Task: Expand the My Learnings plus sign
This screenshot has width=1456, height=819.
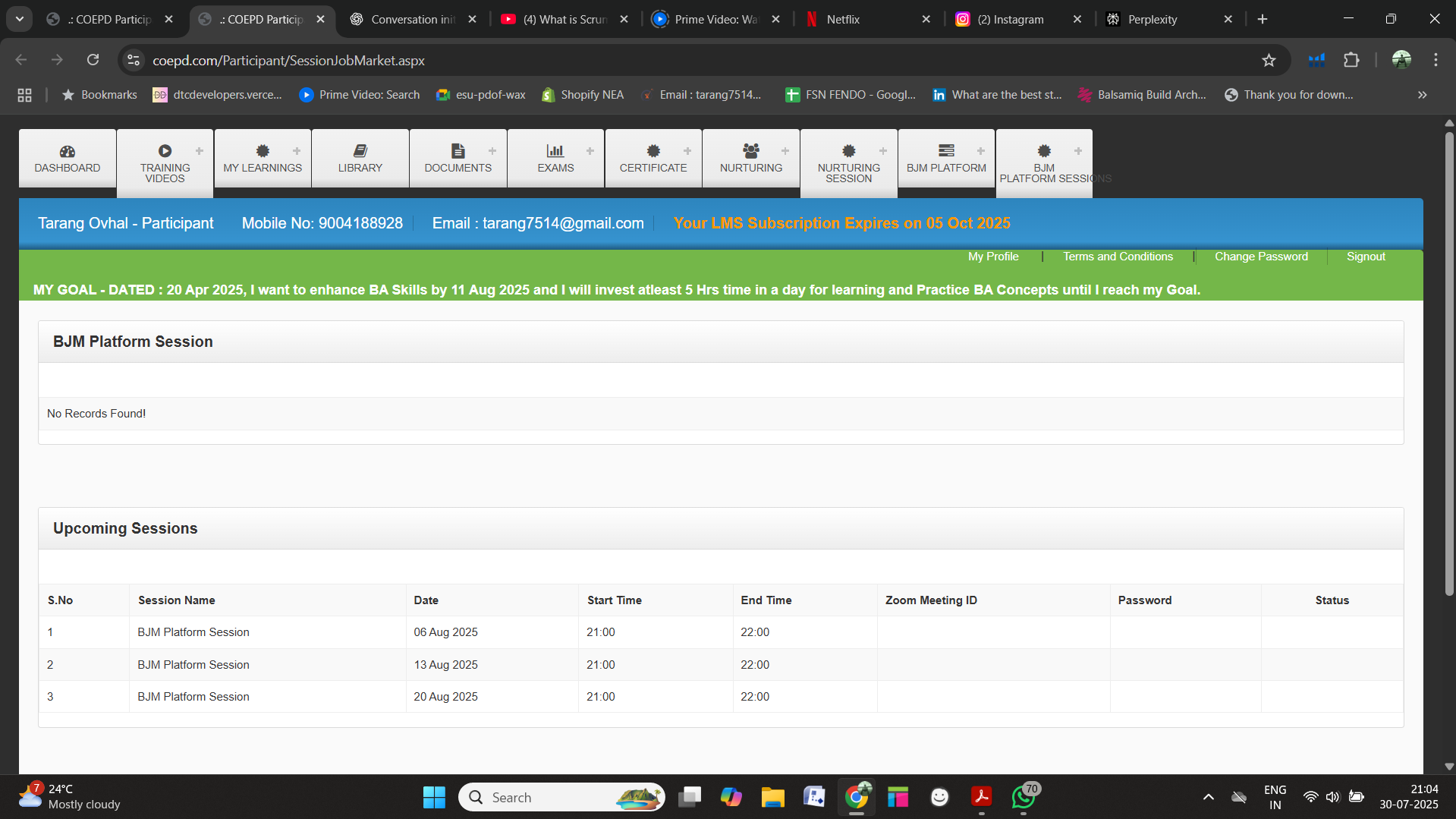Action: pos(297,151)
